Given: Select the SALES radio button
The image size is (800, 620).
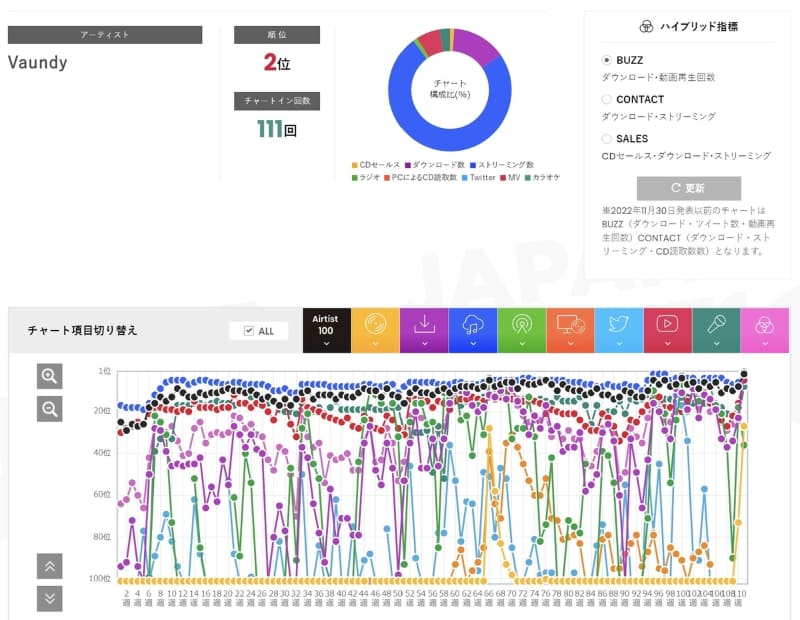Looking at the screenshot, I should (x=606, y=138).
